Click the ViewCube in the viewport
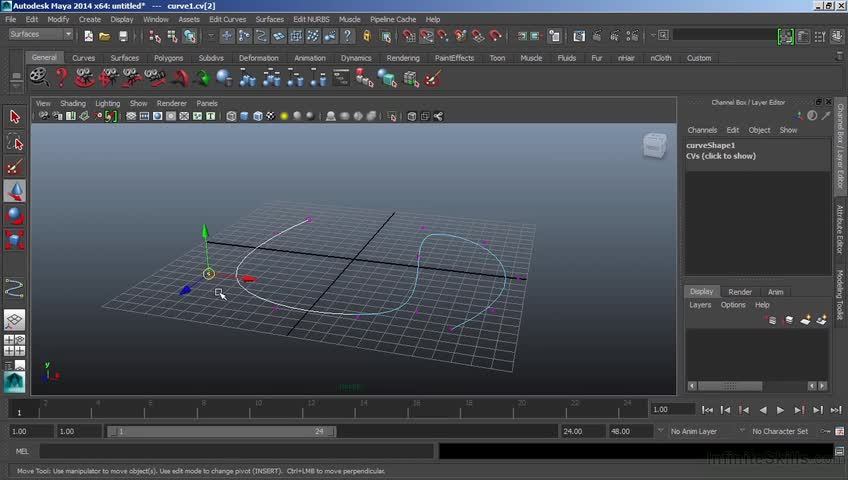This screenshot has height=480, width=848. pos(654,146)
